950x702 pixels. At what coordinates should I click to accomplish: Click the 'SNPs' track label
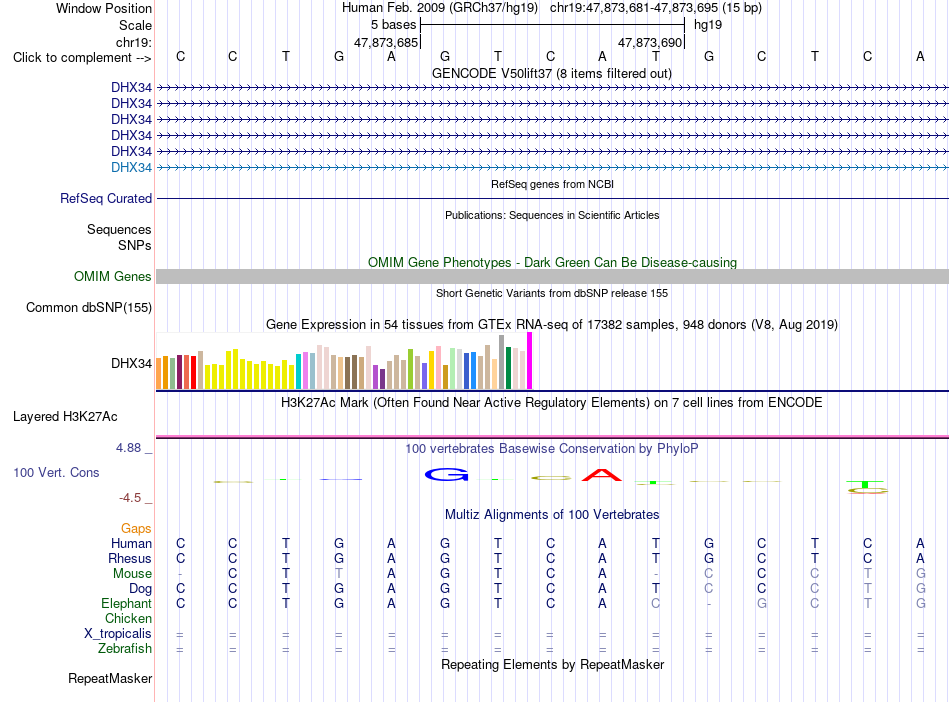[x=135, y=245]
